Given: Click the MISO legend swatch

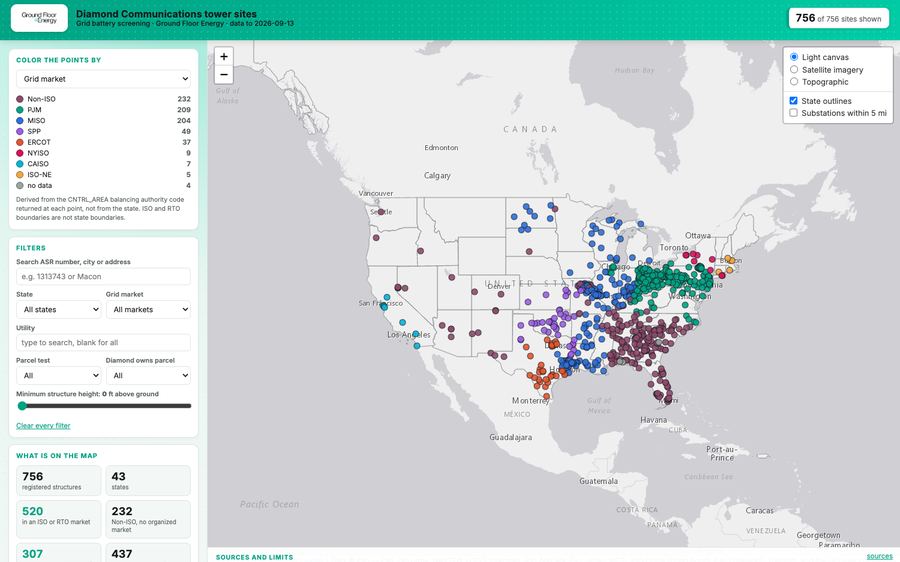Looking at the screenshot, I should (20, 121).
